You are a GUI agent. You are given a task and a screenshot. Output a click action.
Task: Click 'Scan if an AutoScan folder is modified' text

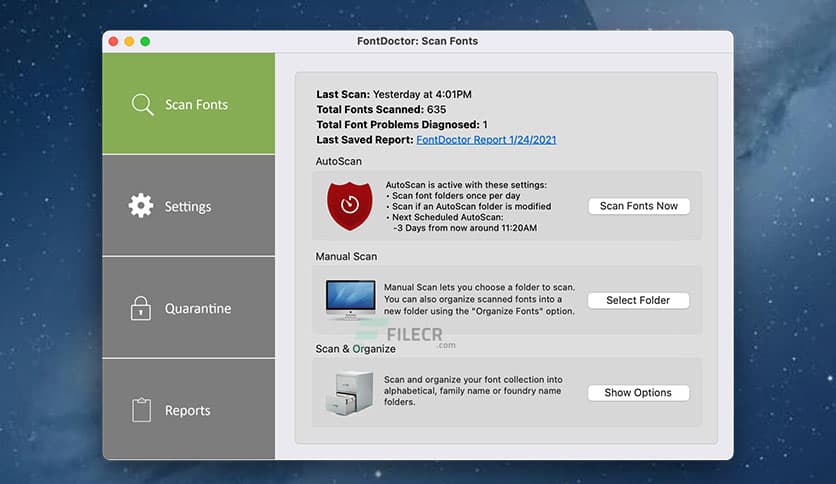click(471, 206)
